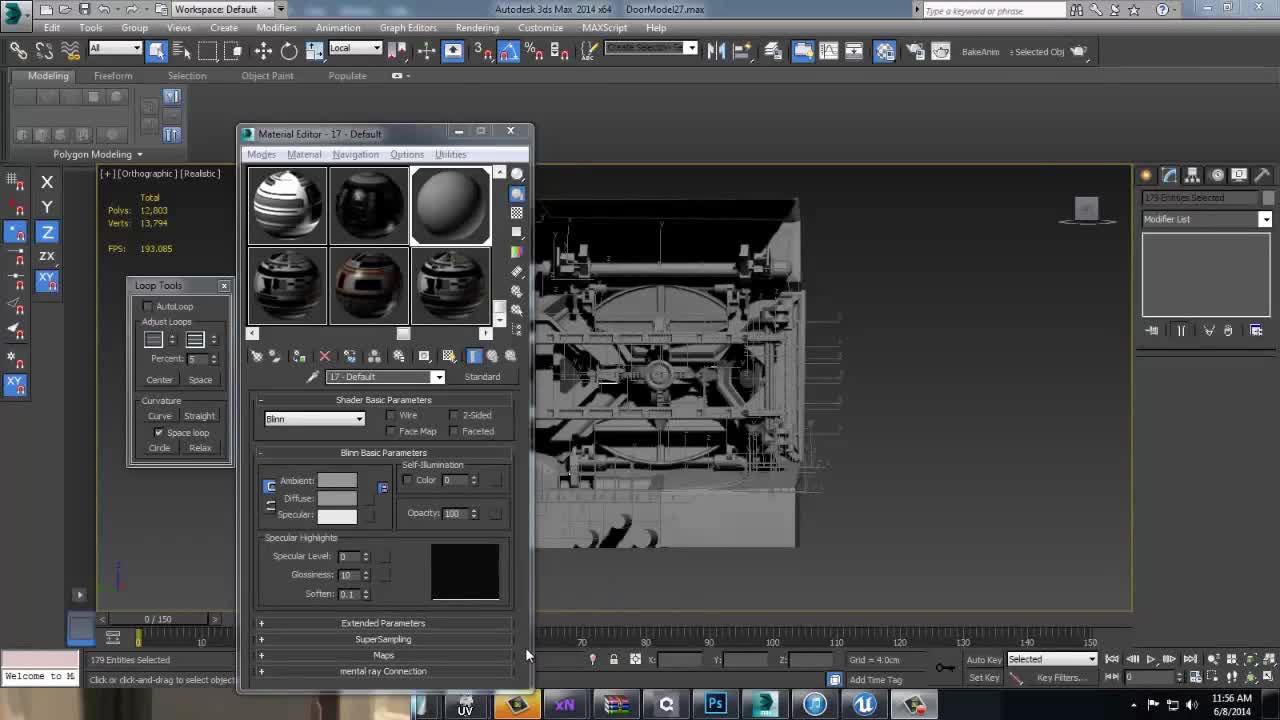Switch to the Freeform ribbon tab
The height and width of the screenshot is (720, 1280).
[113, 76]
